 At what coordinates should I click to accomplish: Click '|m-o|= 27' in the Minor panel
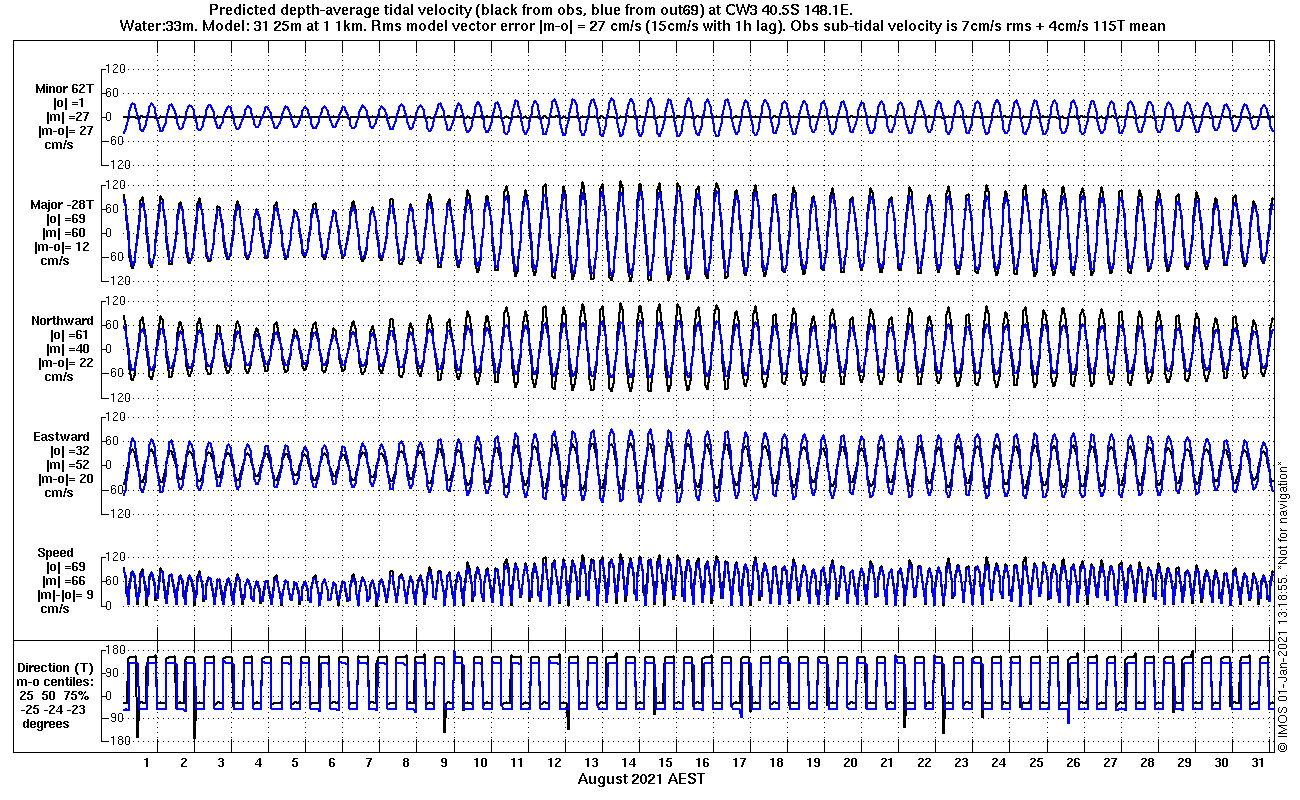click(x=64, y=131)
